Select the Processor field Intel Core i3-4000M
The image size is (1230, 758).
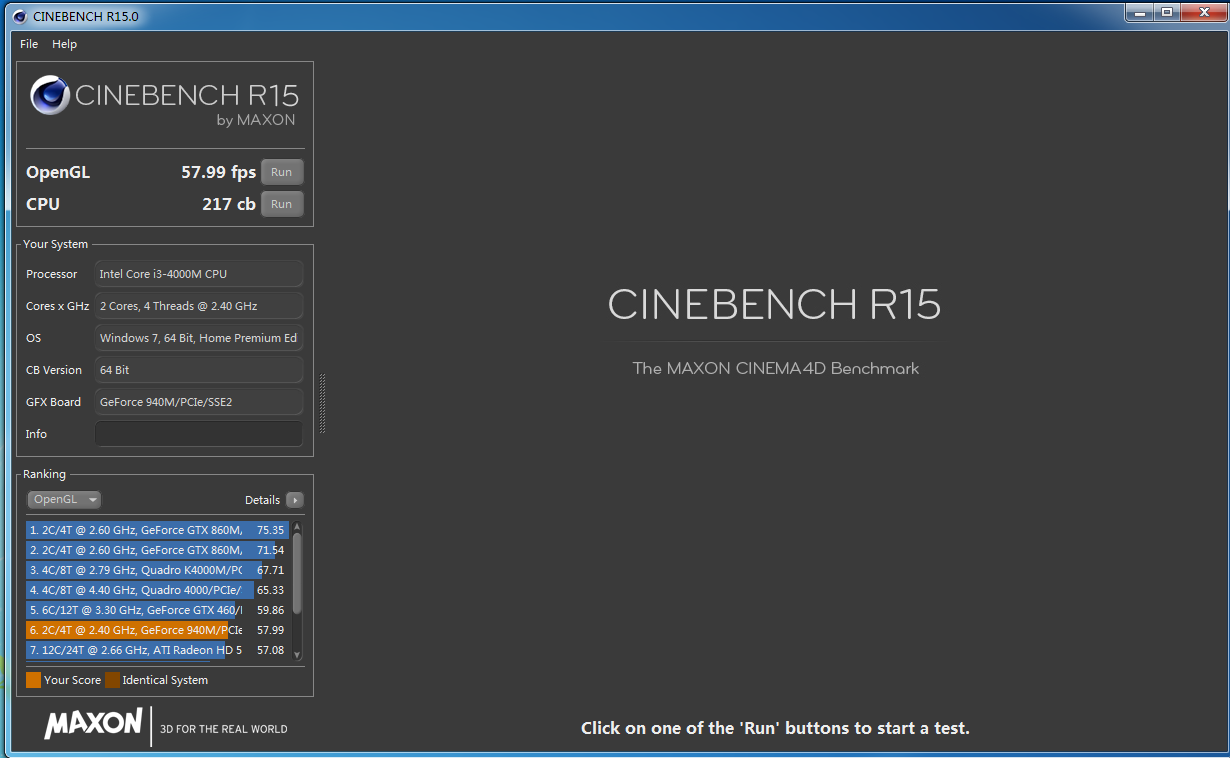[x=199, y=274]
